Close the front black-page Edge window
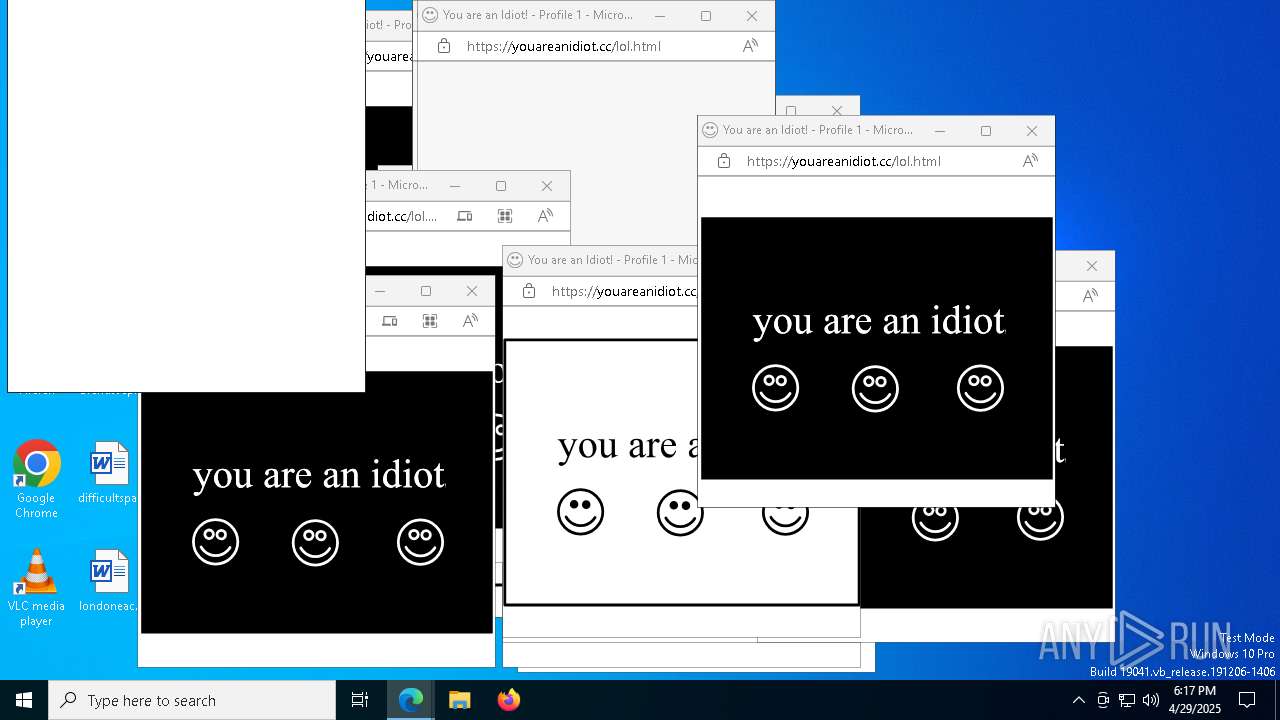 pyautogui.click(x=1031, y=130)
